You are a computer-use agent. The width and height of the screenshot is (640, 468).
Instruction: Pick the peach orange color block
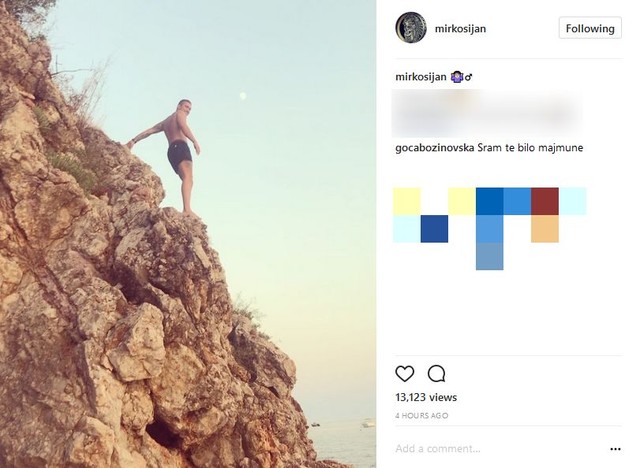click(x=545, y=229)
